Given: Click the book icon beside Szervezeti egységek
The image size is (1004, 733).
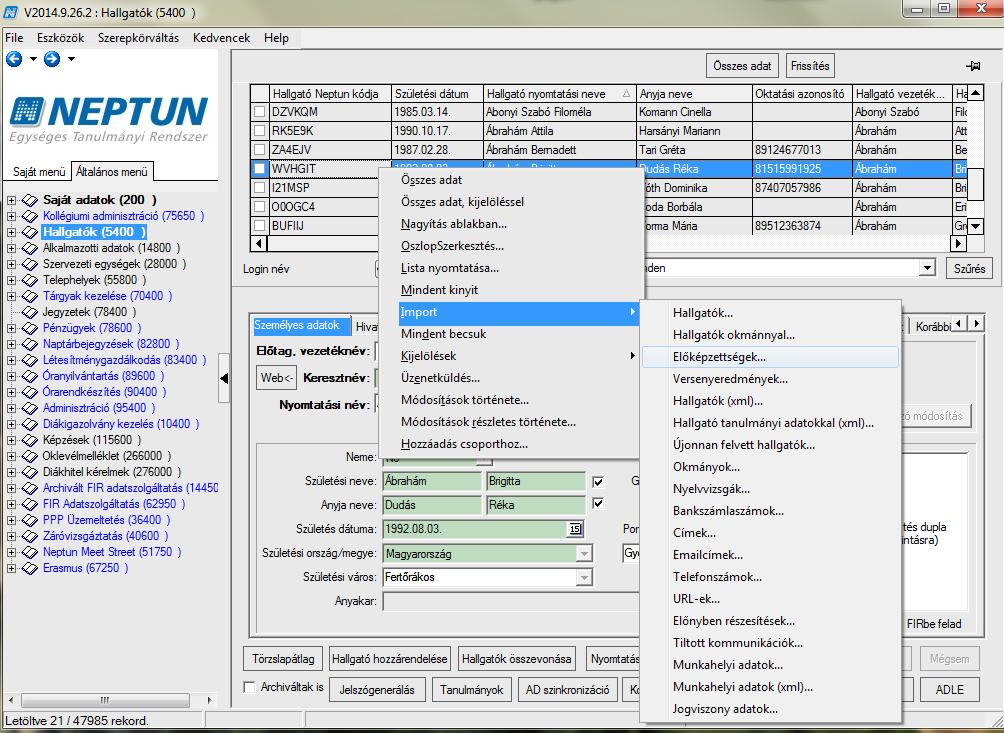Looking at the screenshot, I should tap(30, 264).
